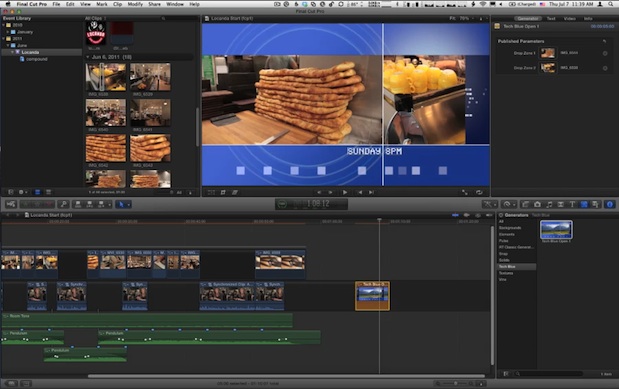The height and width of the screenshot is (389, 619).
Task: Select Tech Blue Open 1 generator thumbnail
Action: 556,229
